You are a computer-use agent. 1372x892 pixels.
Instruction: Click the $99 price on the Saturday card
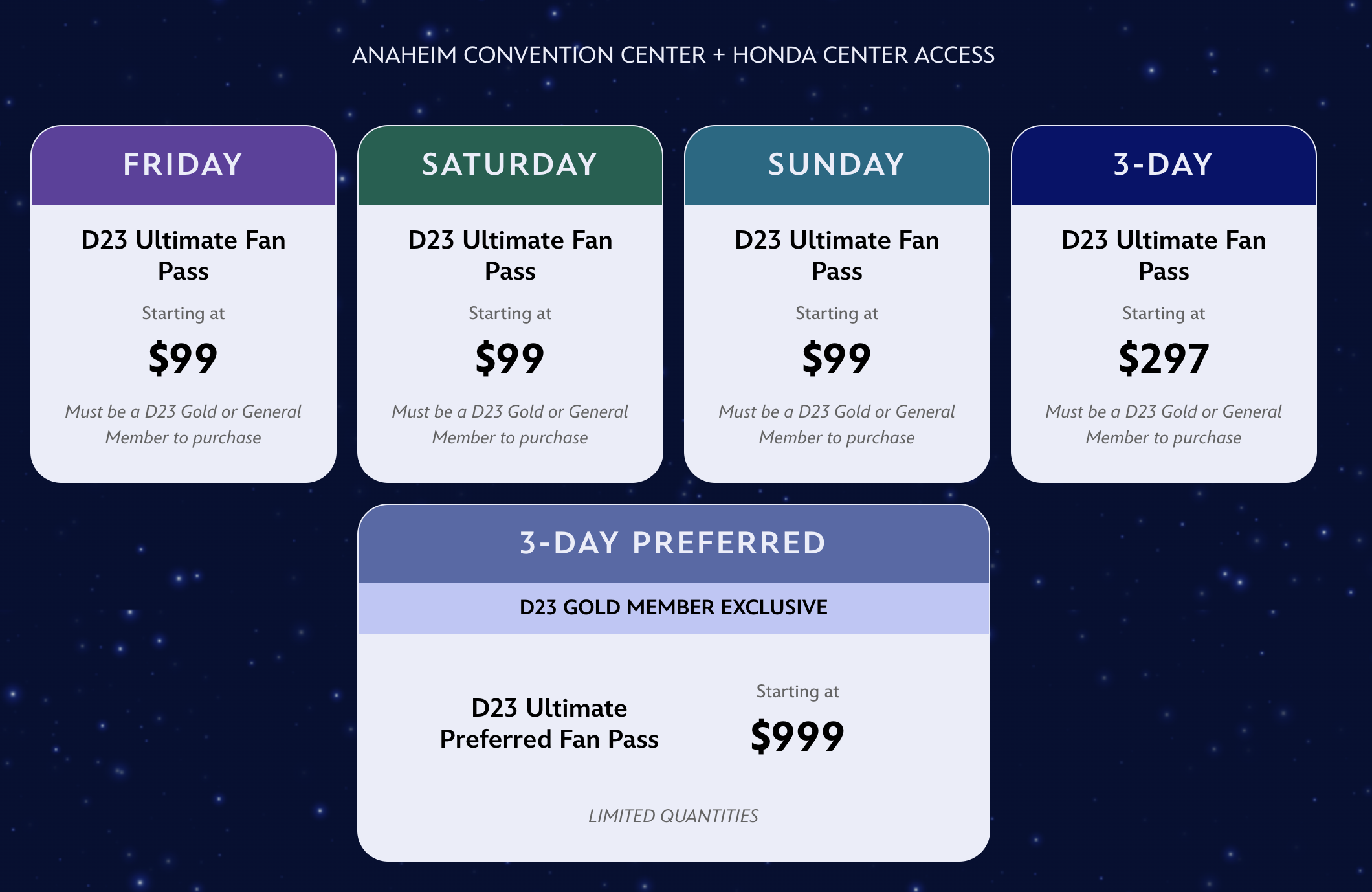tap(510, 358)
